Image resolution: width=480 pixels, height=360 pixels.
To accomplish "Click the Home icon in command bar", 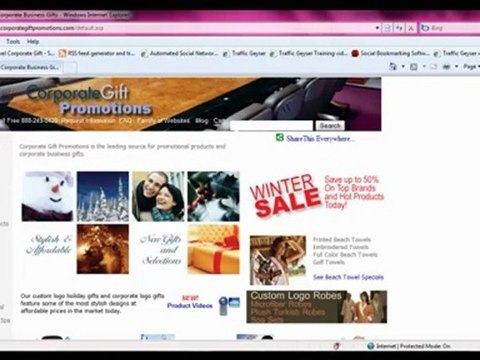I will (x=393, y=67).
